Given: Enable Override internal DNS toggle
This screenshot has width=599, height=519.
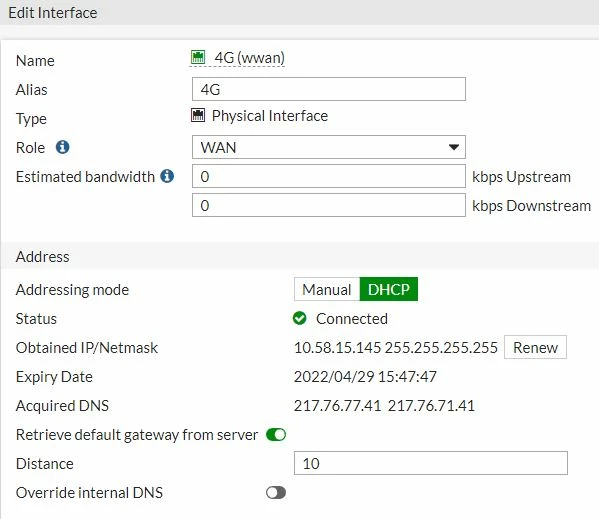Looking at the screenshot, I should click(x=276, y=493).
